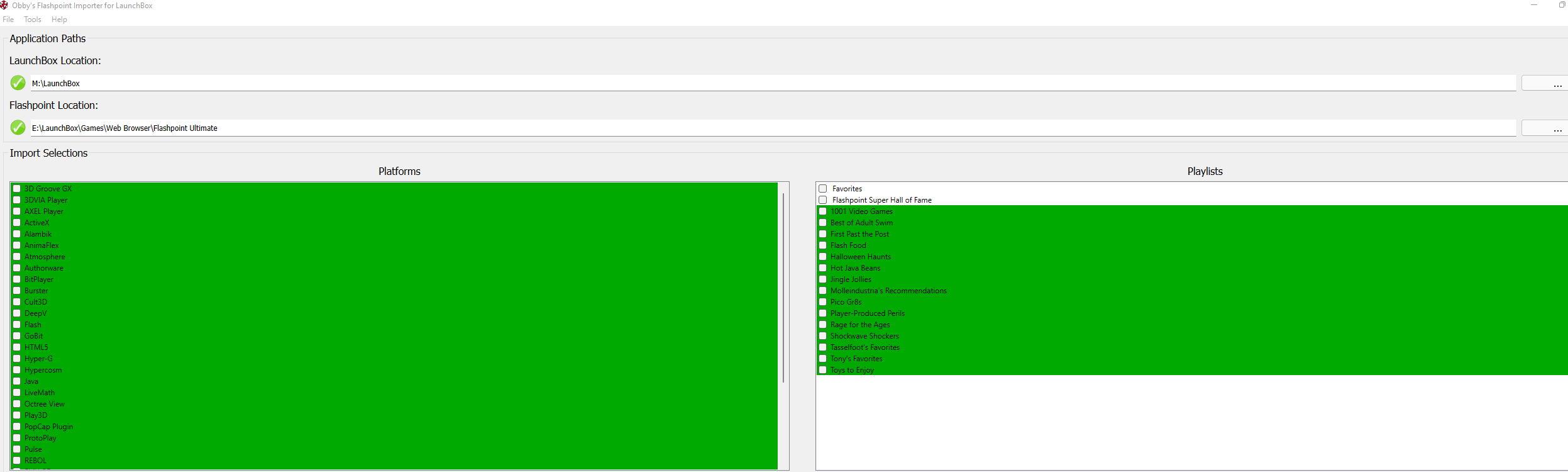Check the Halloween Haunts playlist
The height and width of the screenshot is (472, 1568).
click(822, 256)
